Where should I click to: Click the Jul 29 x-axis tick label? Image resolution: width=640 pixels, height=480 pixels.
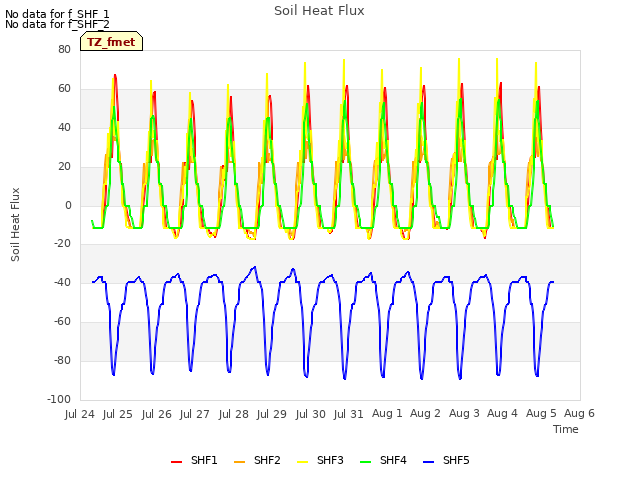pos(272,414)
